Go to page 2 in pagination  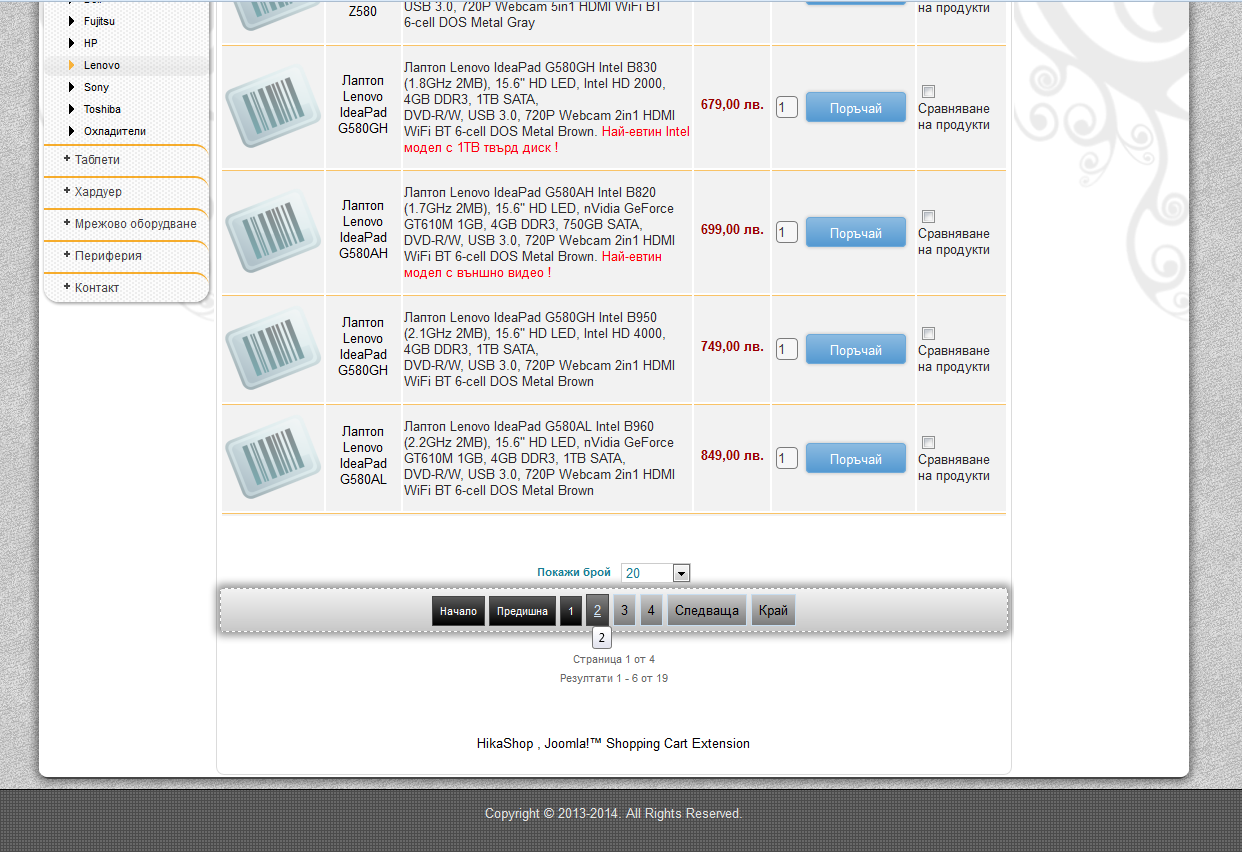(x=598, y=610)
